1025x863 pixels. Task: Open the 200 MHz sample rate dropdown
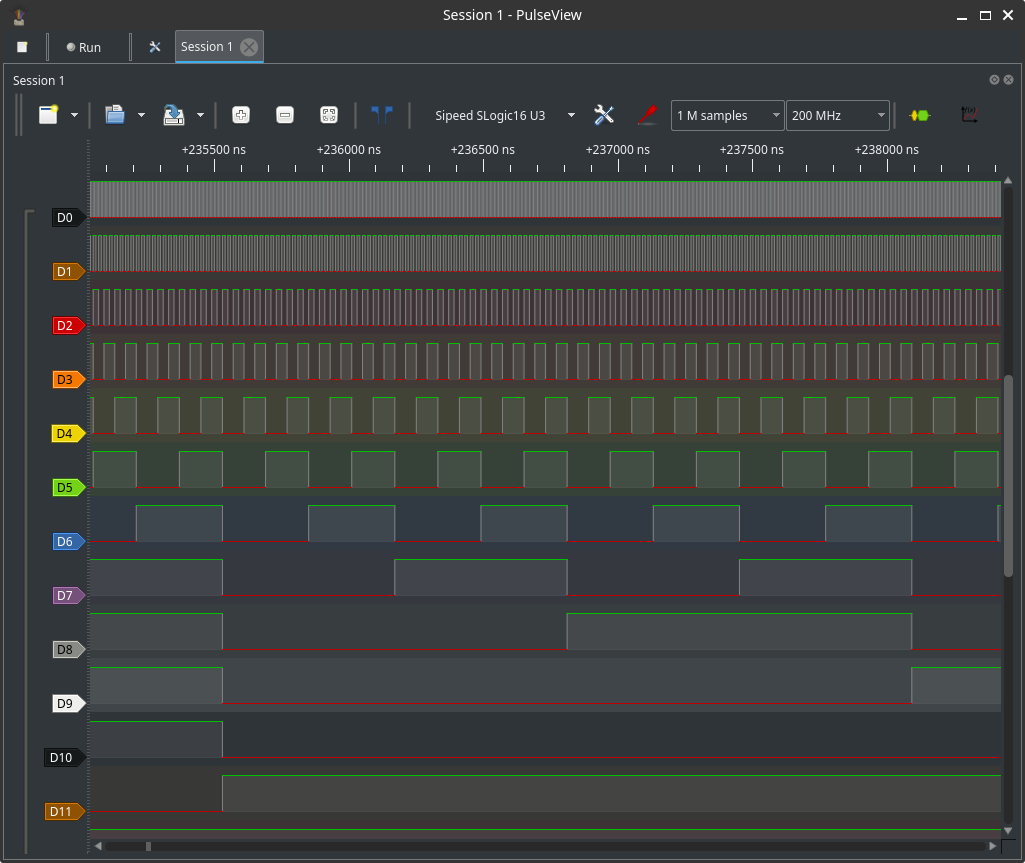point(838,115)
